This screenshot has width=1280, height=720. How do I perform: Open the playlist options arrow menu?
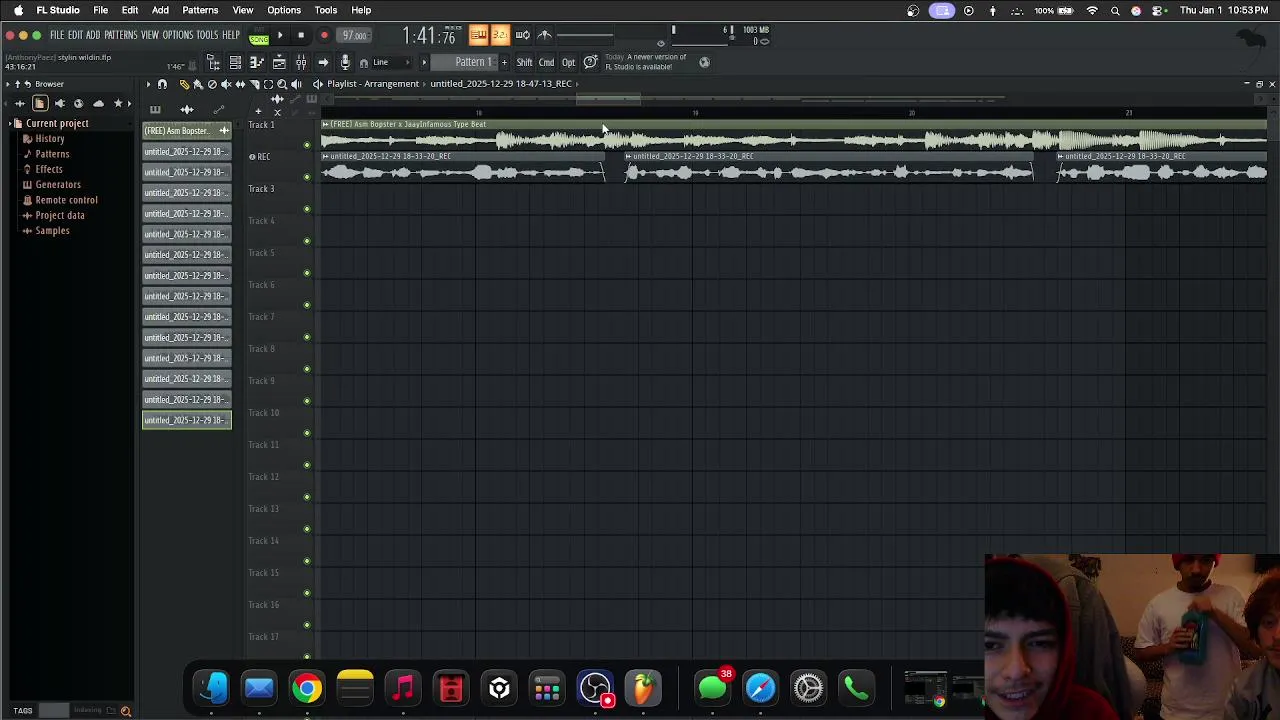[148, 84]
